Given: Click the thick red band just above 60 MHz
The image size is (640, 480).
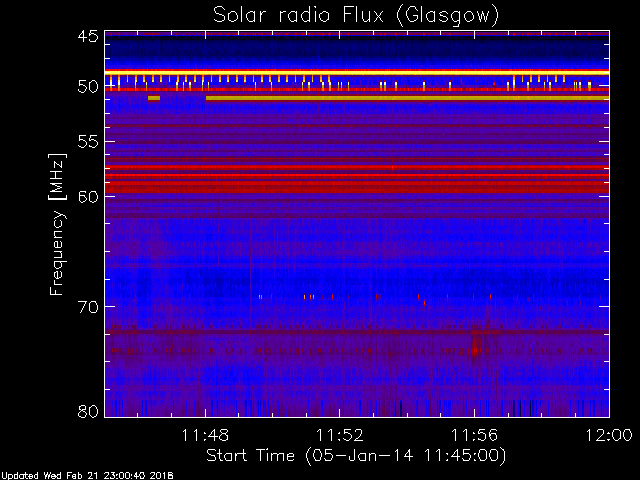Looking at the screenshot, I should pos(357,187).
